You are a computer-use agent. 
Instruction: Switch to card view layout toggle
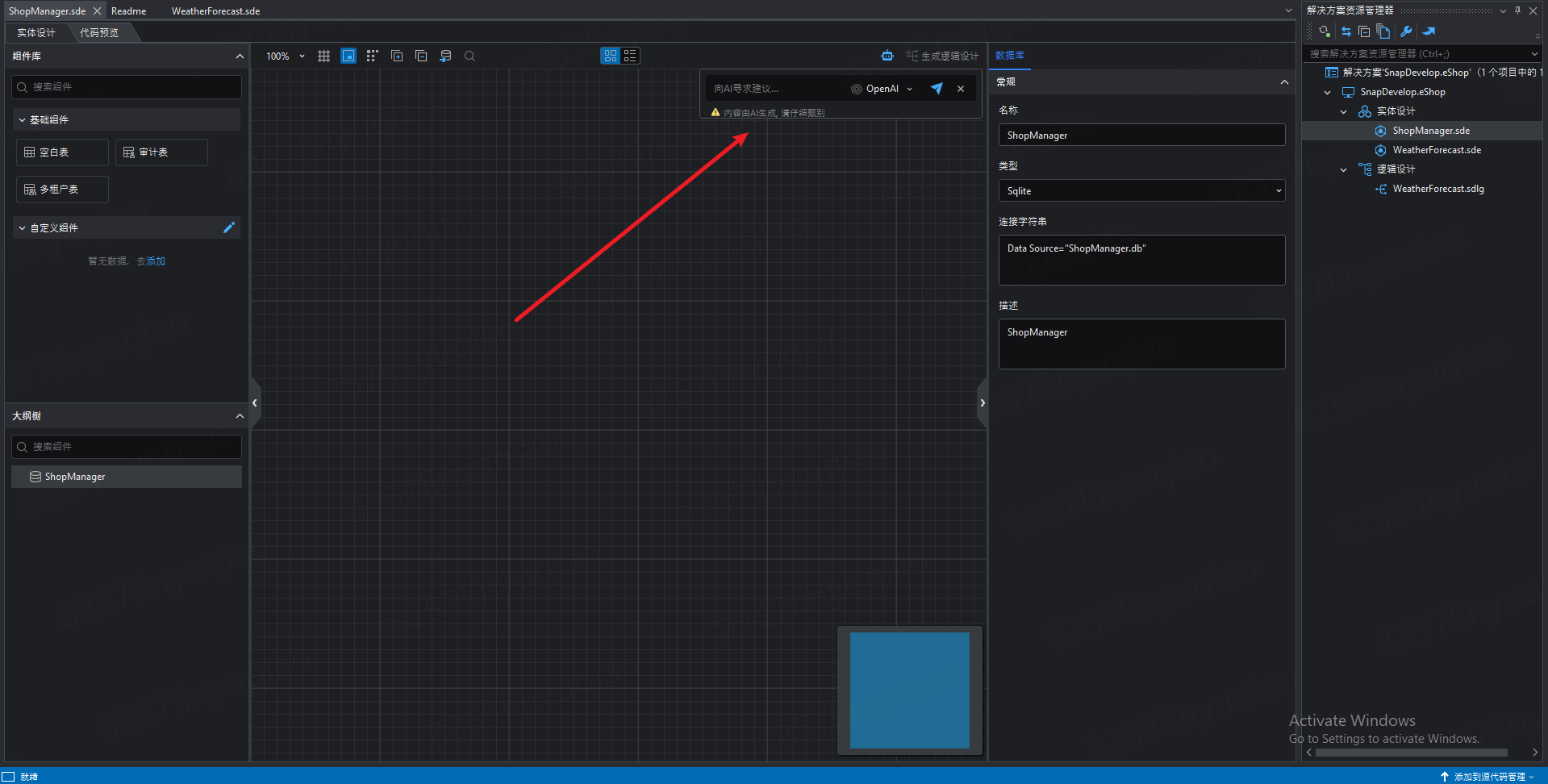coord(611,56)
